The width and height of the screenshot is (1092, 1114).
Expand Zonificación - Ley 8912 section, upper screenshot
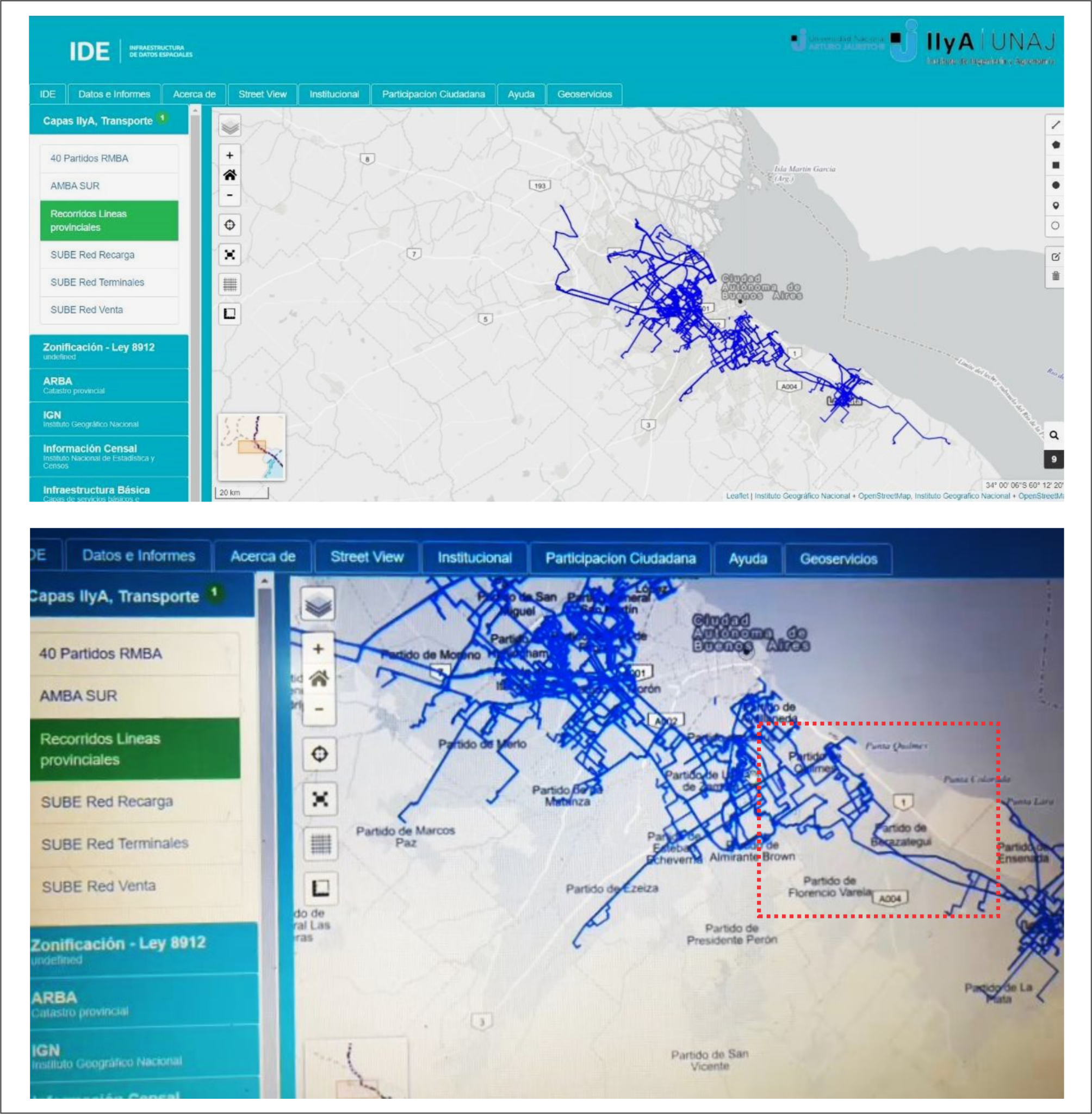coord(109,351)
